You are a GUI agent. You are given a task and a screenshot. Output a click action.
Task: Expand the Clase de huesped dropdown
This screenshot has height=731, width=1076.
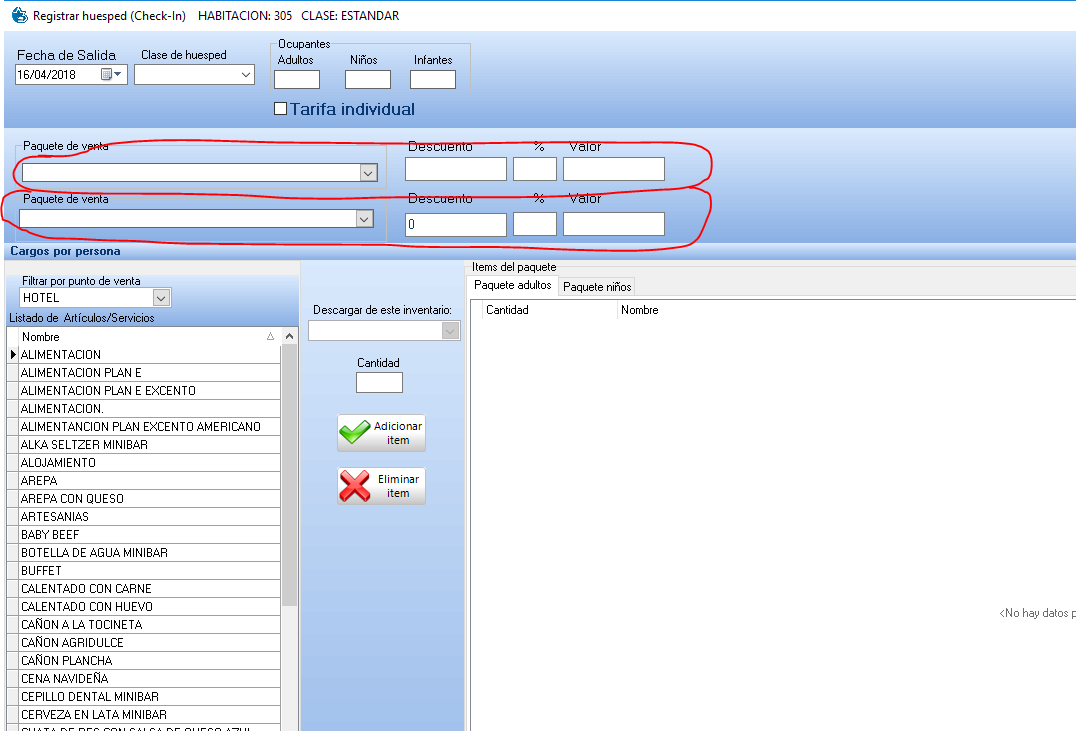[246, 75]
